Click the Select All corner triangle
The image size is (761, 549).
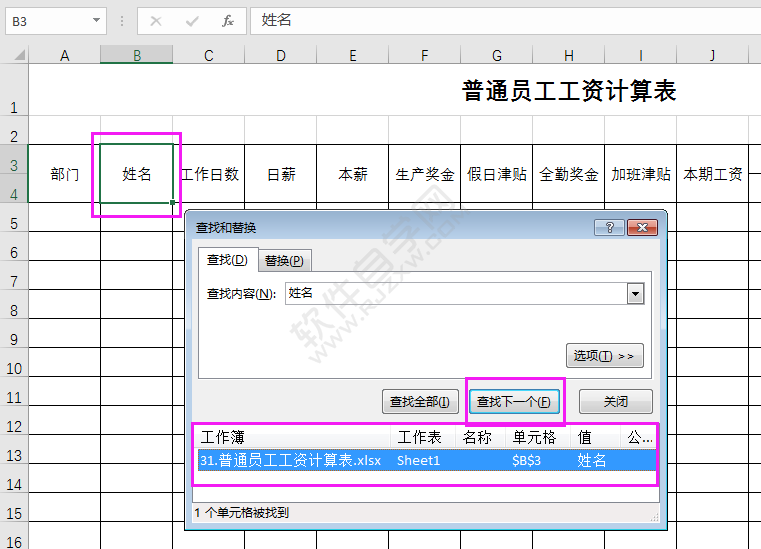click(x=18, y=54)
